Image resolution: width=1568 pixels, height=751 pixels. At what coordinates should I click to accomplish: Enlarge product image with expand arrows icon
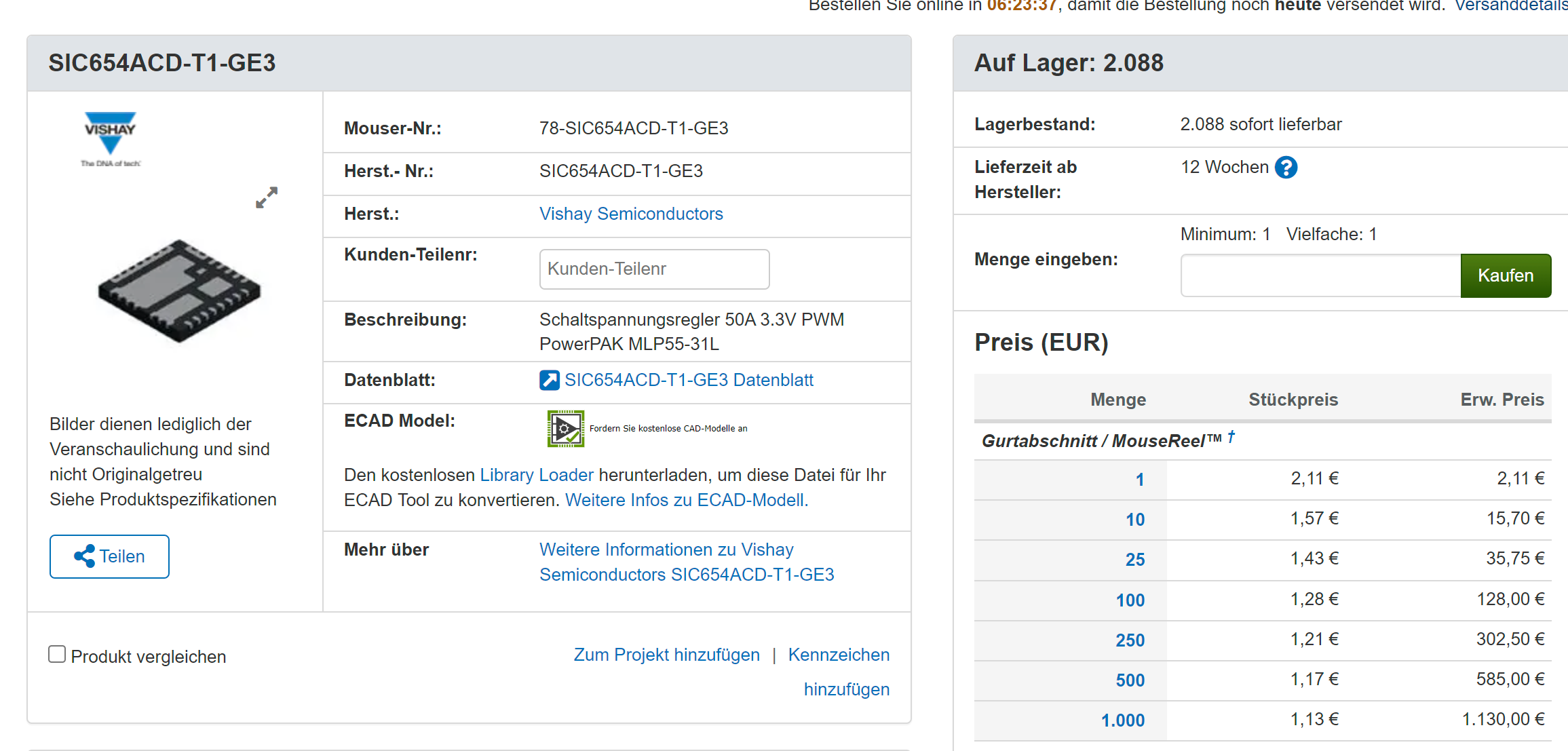(267, 197)
